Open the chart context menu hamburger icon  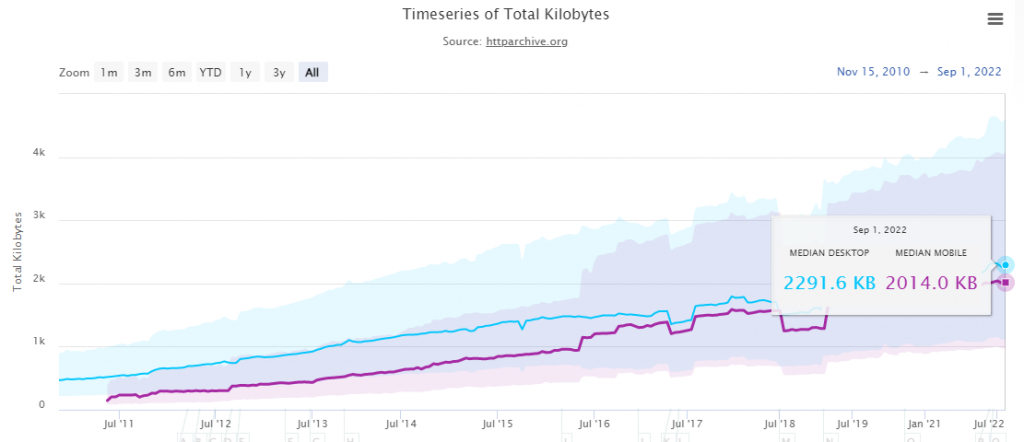[995, 18]
